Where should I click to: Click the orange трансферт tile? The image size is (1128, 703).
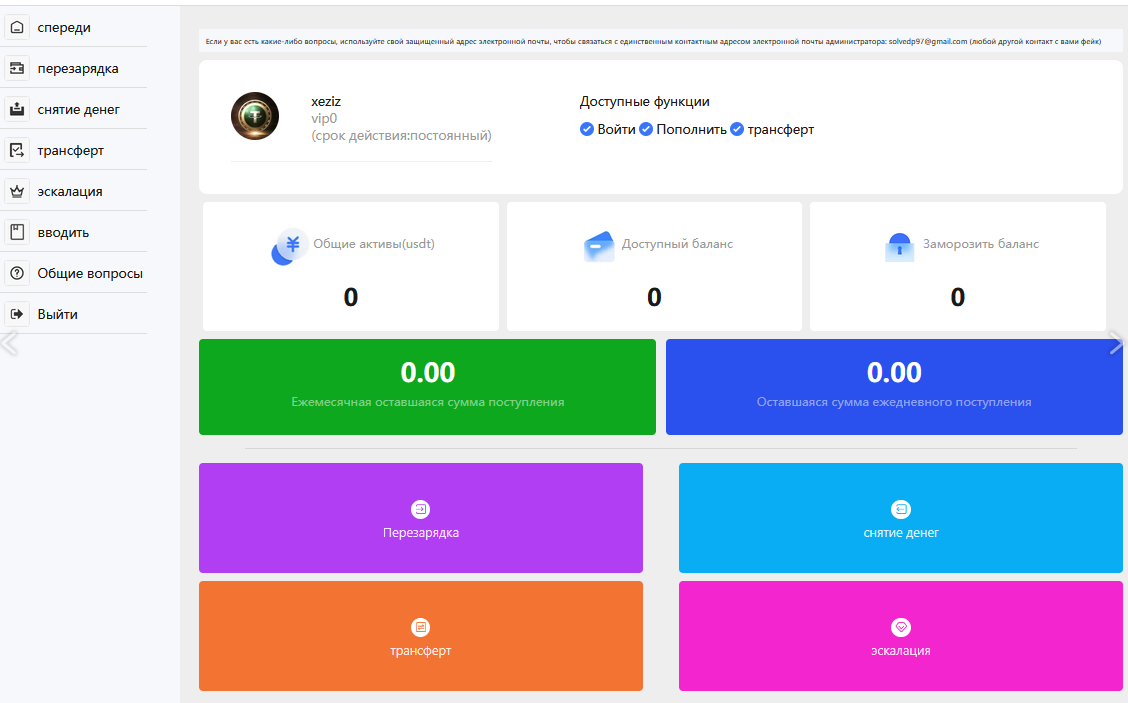pos(421,636)
